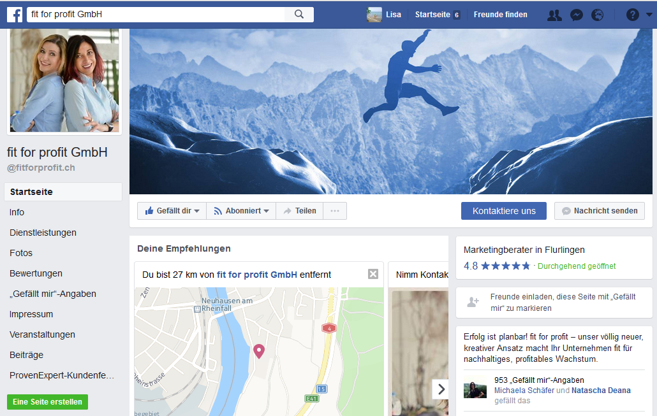Screen dimensions: 657x416
Task: Open the friend requests icon
Action: point(554,15)
